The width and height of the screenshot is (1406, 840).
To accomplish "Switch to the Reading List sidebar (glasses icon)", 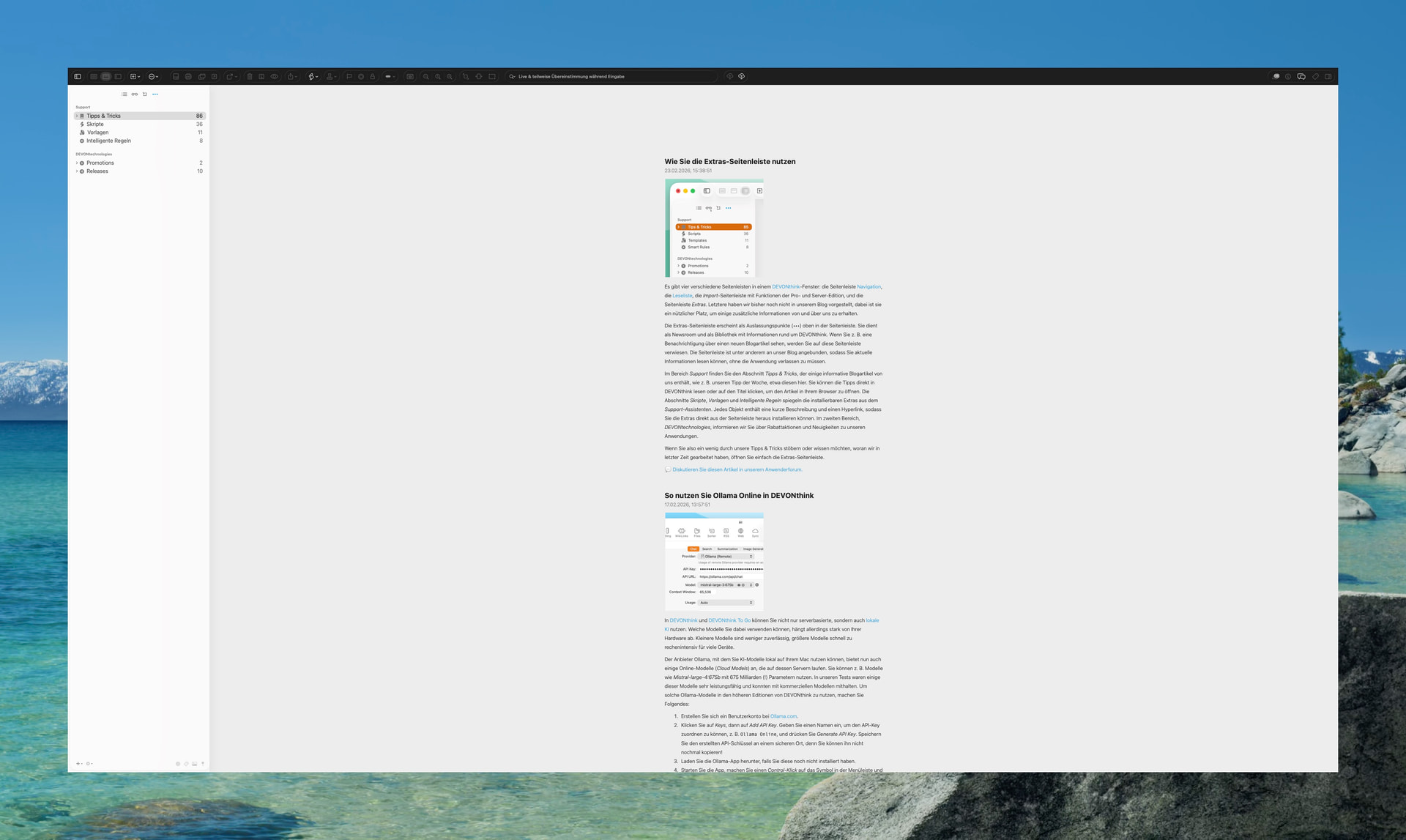I will 135,94.
